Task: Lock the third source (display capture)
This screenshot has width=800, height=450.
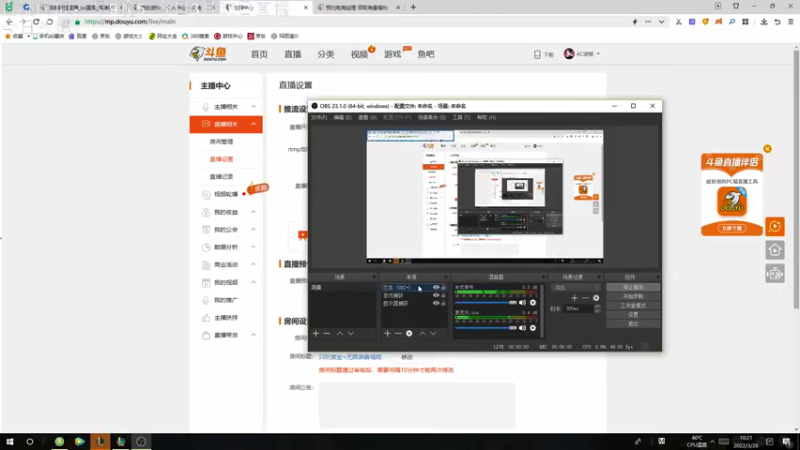Action: (443, 303)
